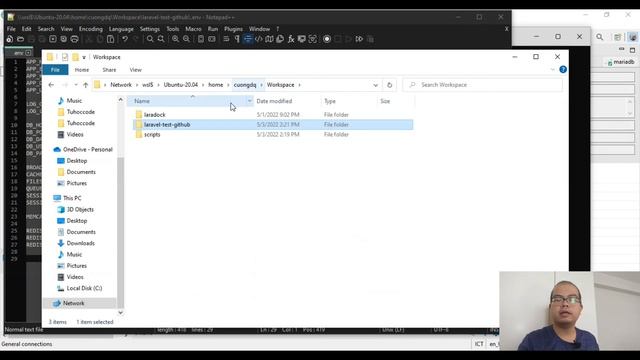Click the Zoom out icon in Notepad++ toolbar
The image size is (640, 360).
coord(187,39)
